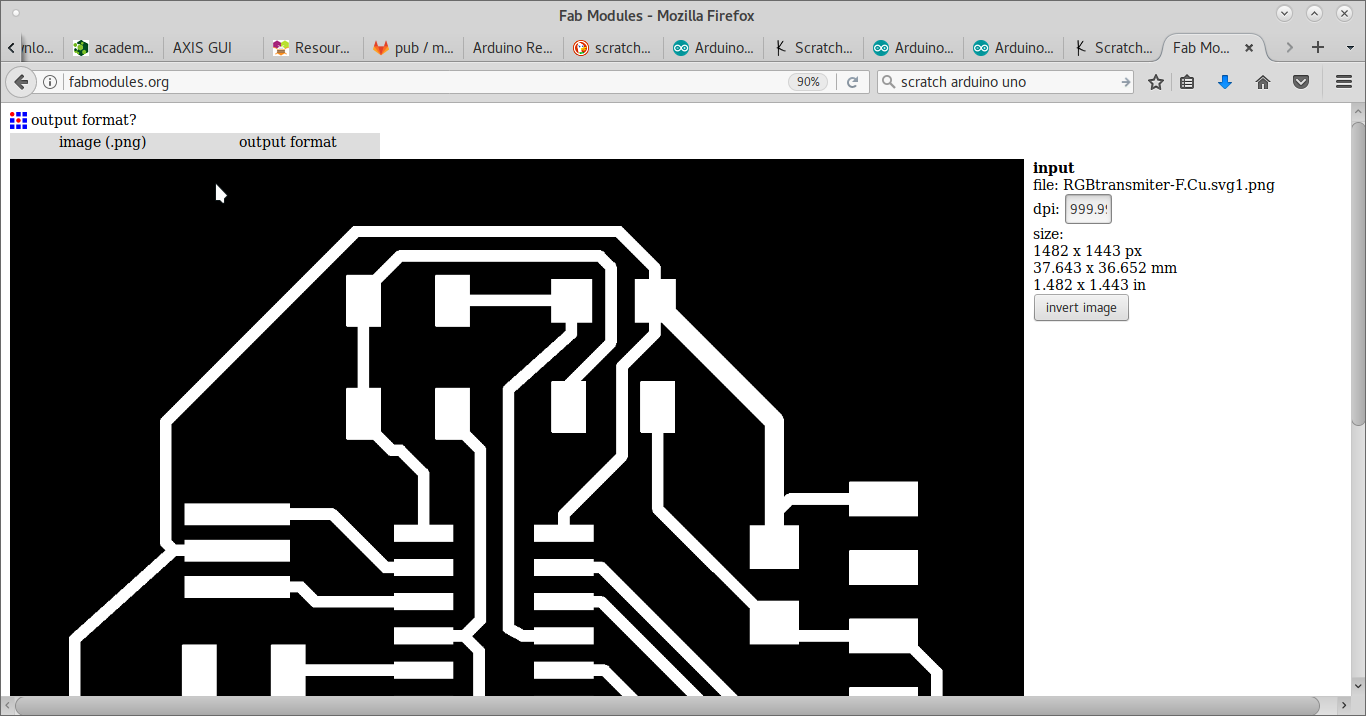Switch to the Resour... tab
Viewport: 1366px width, 716px height.
tap(313, 47)
